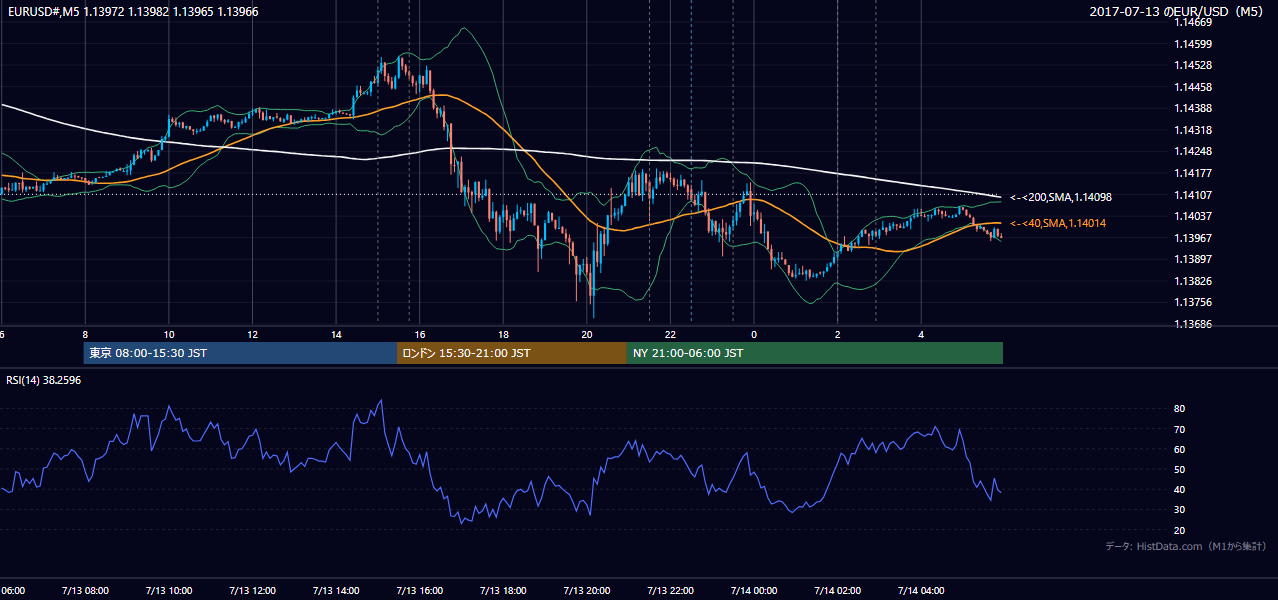Click price axis value 1.14669
This screenshot has height=600, width=1278.
point(1193,22)
